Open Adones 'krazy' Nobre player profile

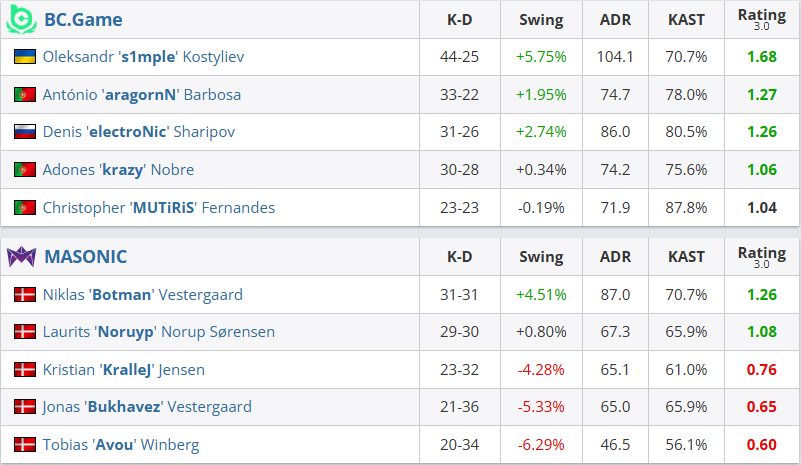coord(119,170)
